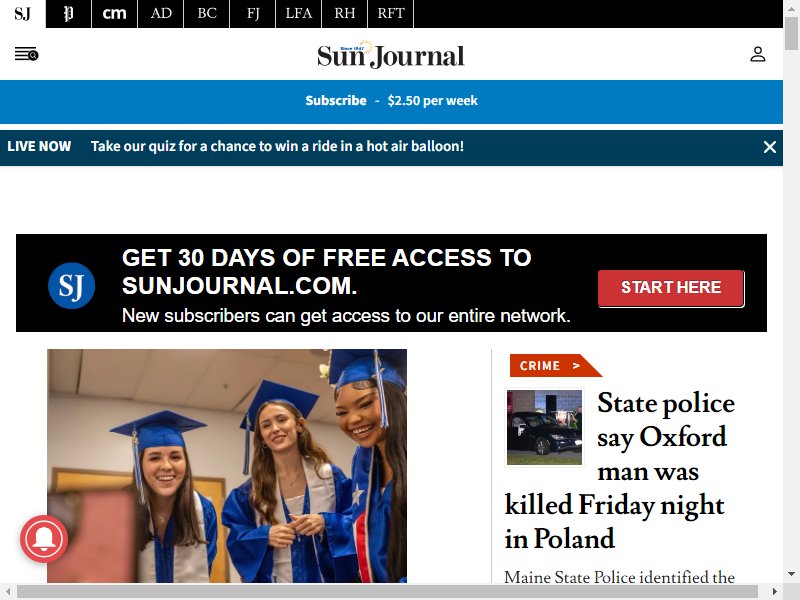Open the graduates photo thumbnail
This screenshot has width=800, height=600.
[x=227, y=465]
